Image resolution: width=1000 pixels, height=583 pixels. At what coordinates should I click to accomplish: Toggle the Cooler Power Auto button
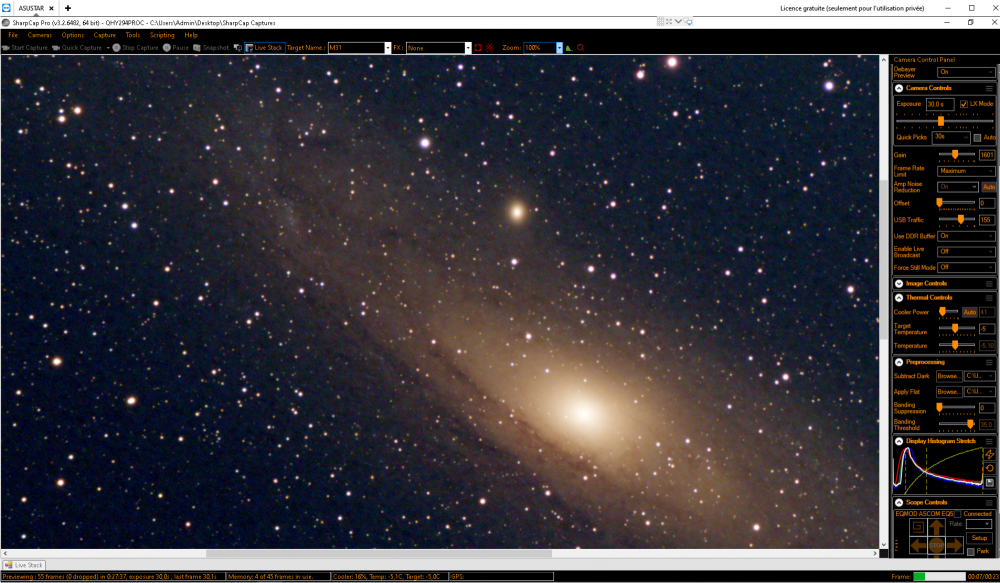tap(970, 313)
